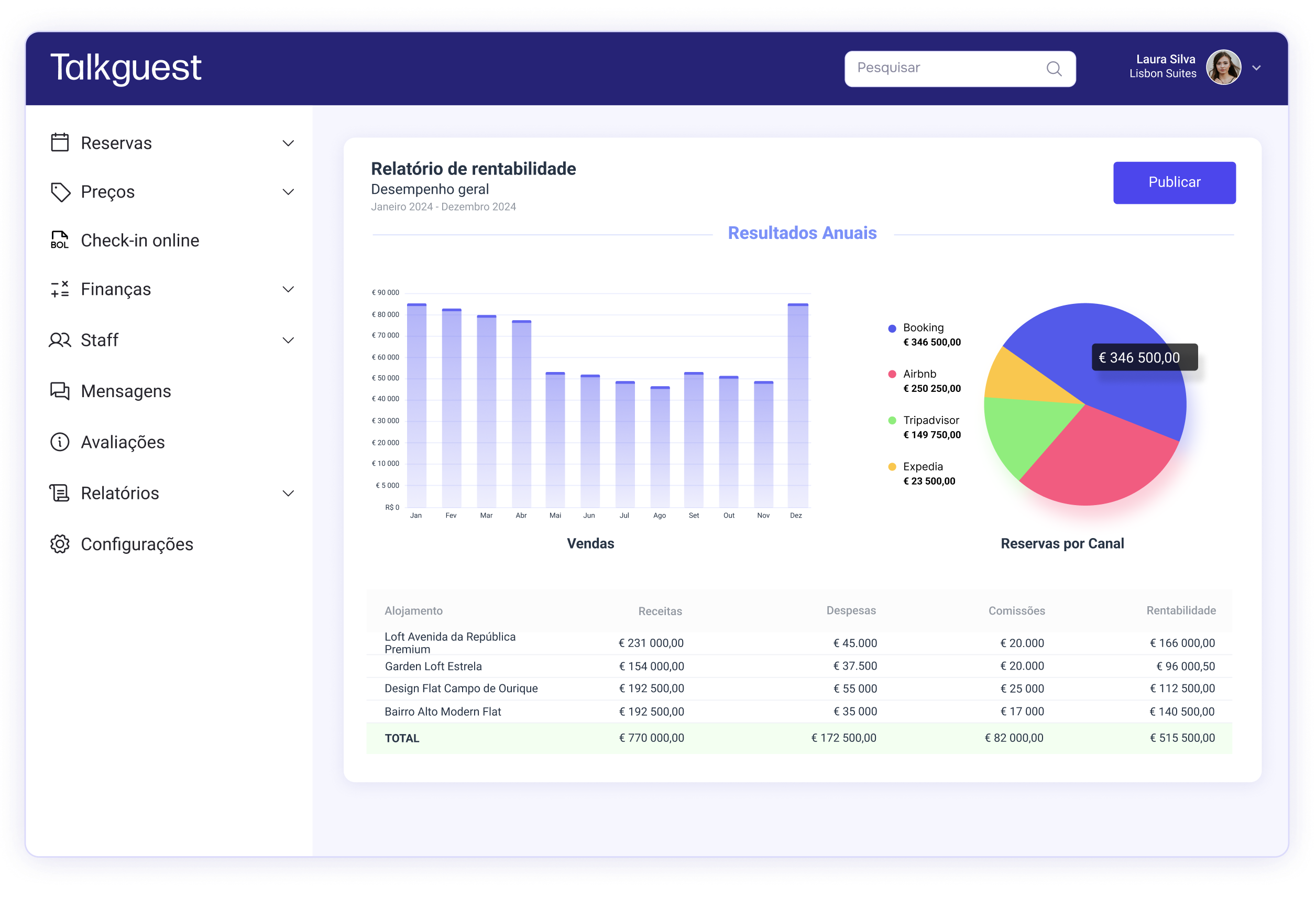Click the Talkguest logo link
Viewport: 1316px width, 919px height.
[x=126, y=68]
